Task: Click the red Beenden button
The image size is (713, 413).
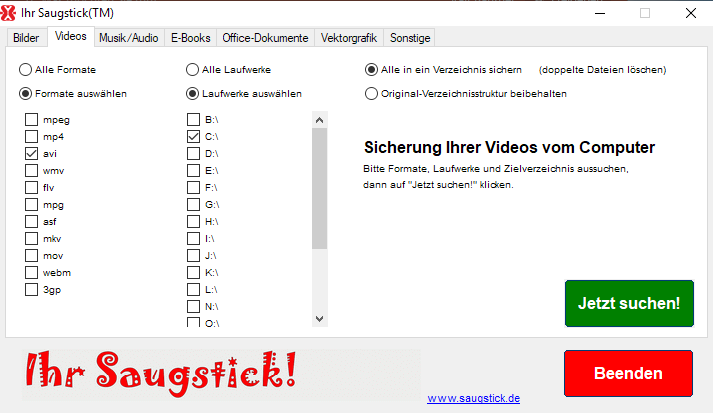Action: coord(628,373)
